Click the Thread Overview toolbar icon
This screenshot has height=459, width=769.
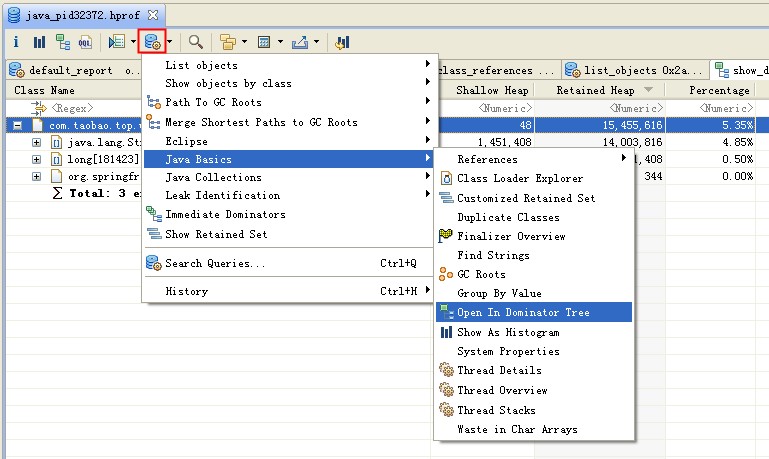click(117, 42)
